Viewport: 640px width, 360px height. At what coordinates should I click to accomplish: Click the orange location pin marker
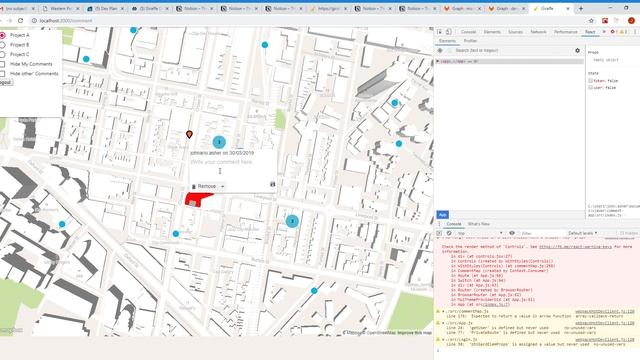189,134
